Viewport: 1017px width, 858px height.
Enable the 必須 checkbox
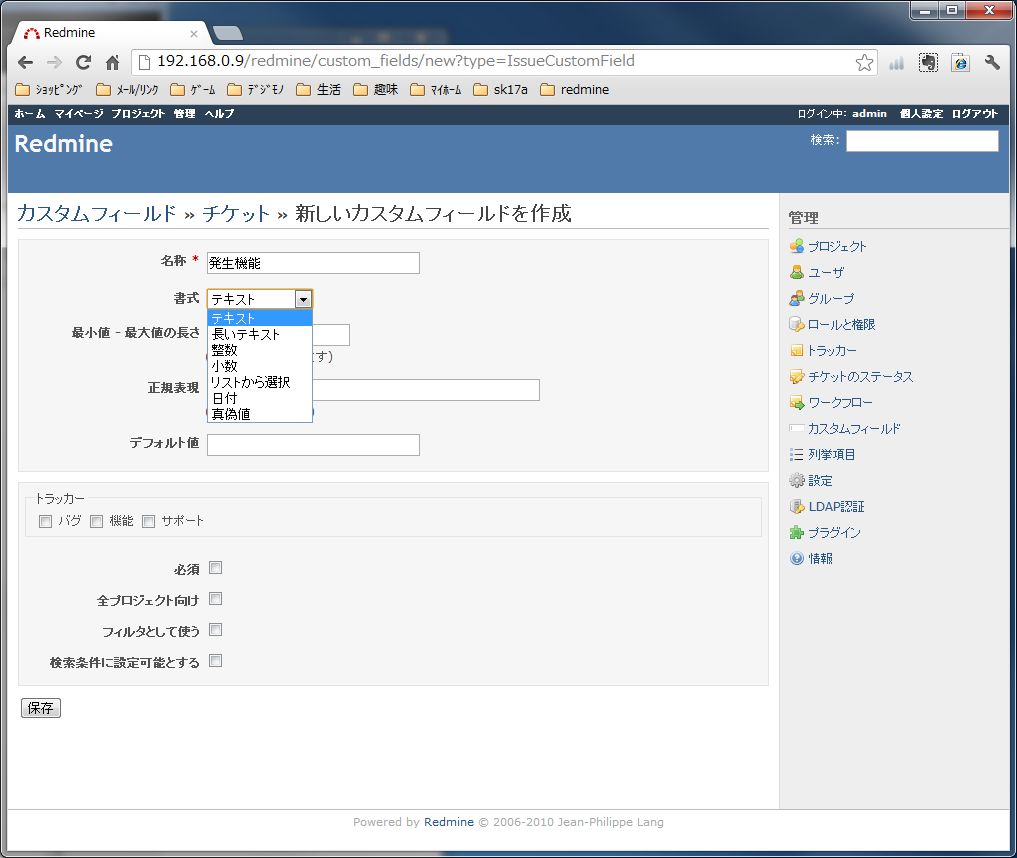[x=215, y=568]
